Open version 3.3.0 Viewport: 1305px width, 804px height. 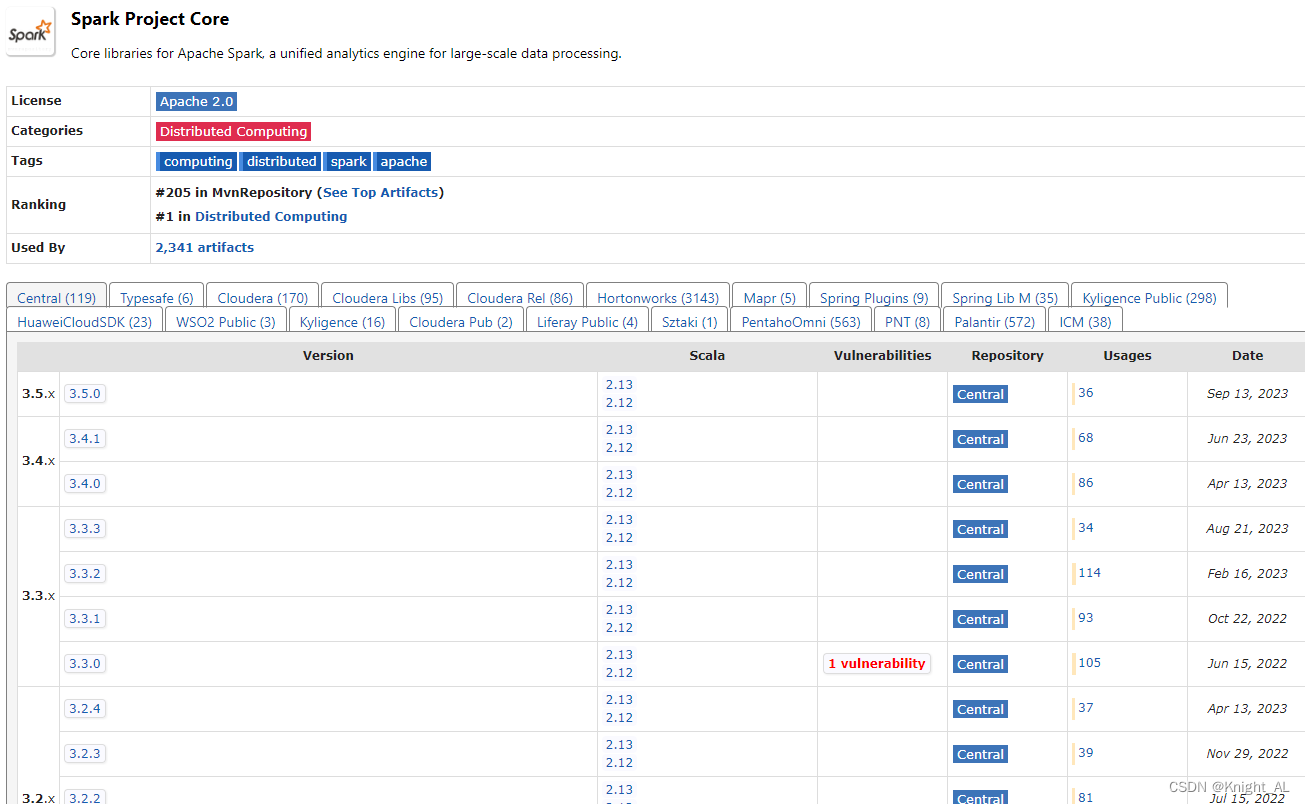pos(85,663)
